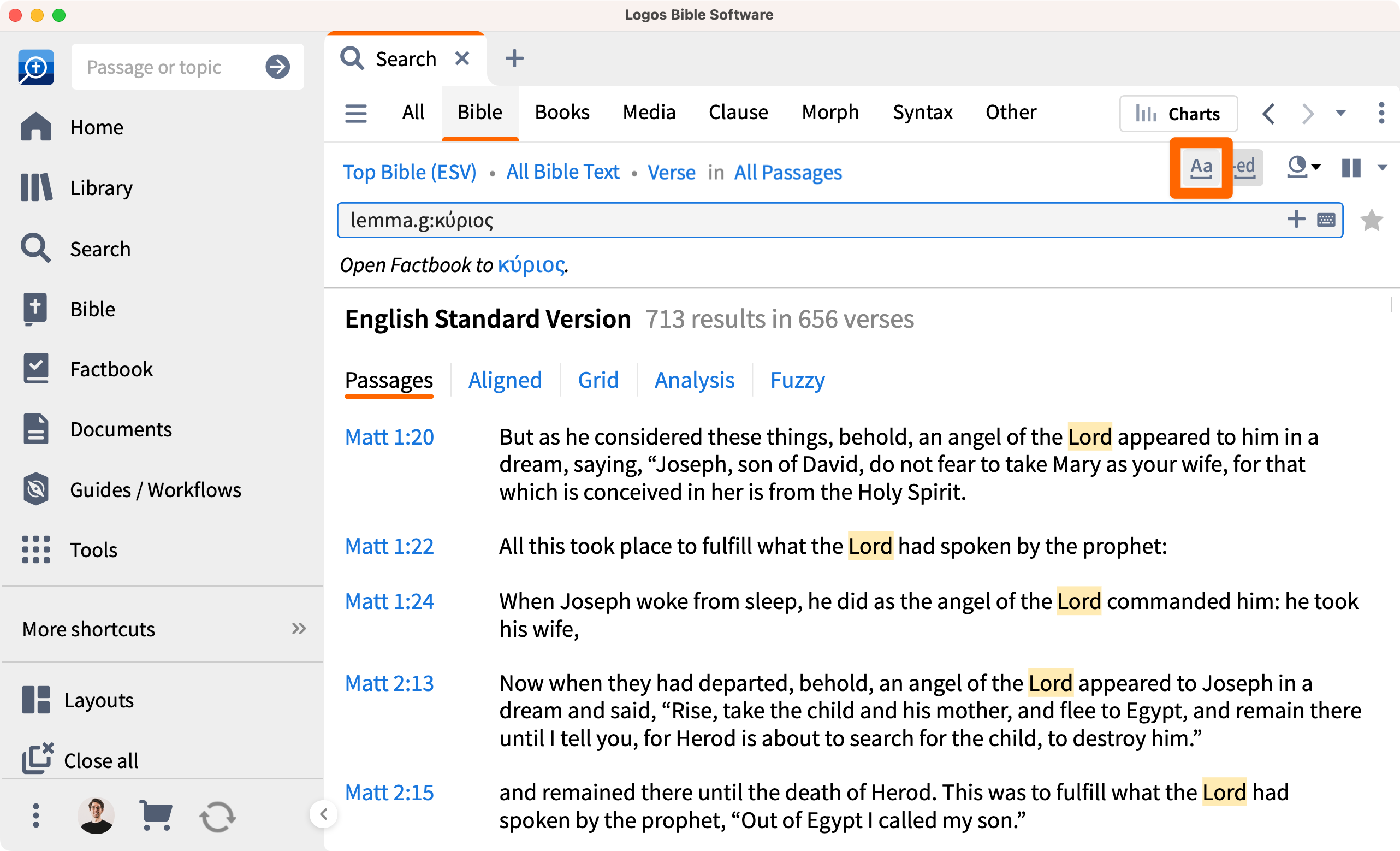Expand the columns layout dropdown arrow
This screenshot has width=1400, height=851.
(x=1383, y=168)
